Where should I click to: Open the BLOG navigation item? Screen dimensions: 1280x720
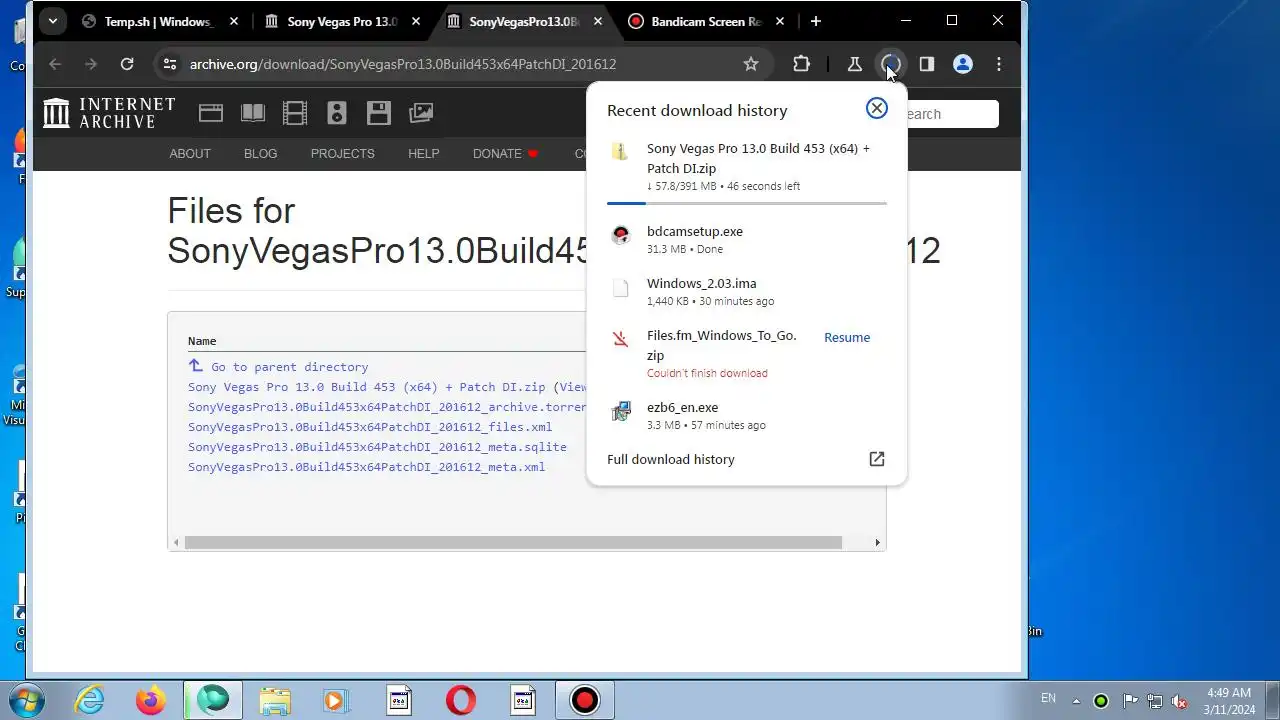point(261,153)
